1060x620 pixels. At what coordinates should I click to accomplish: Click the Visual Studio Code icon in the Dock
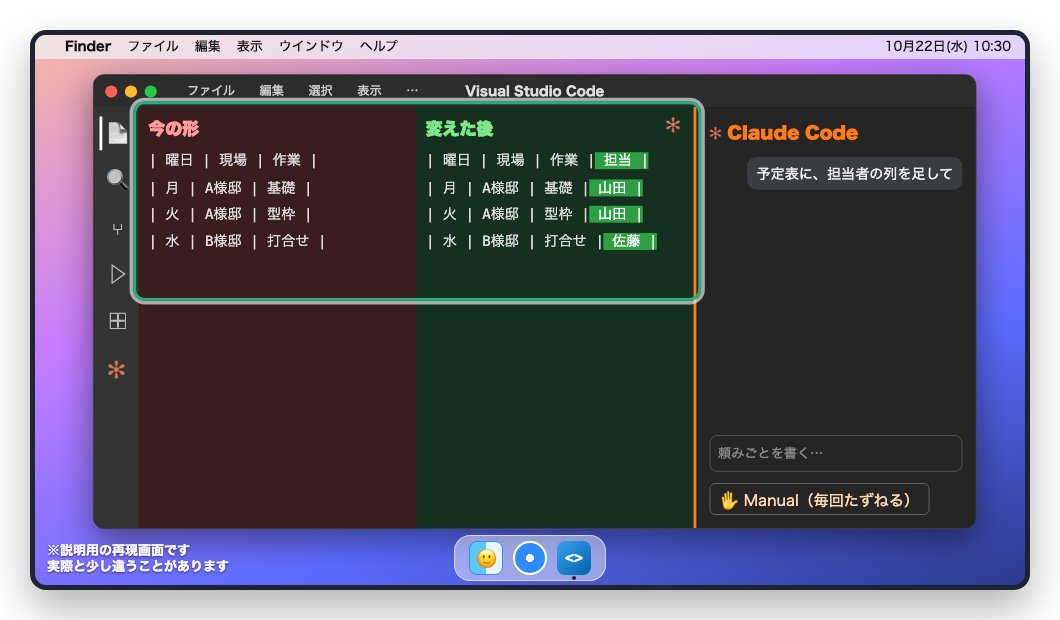pyautogui.click(x=574, y=558)
